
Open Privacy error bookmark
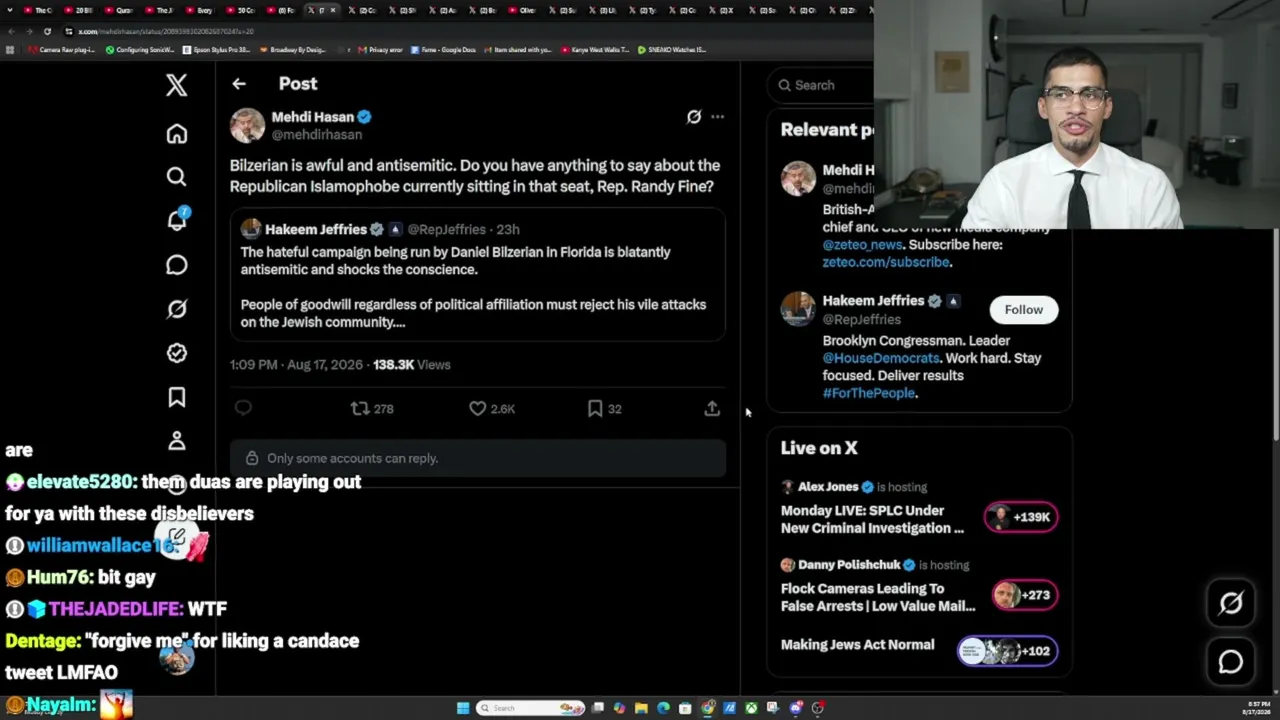click(381, 50)
